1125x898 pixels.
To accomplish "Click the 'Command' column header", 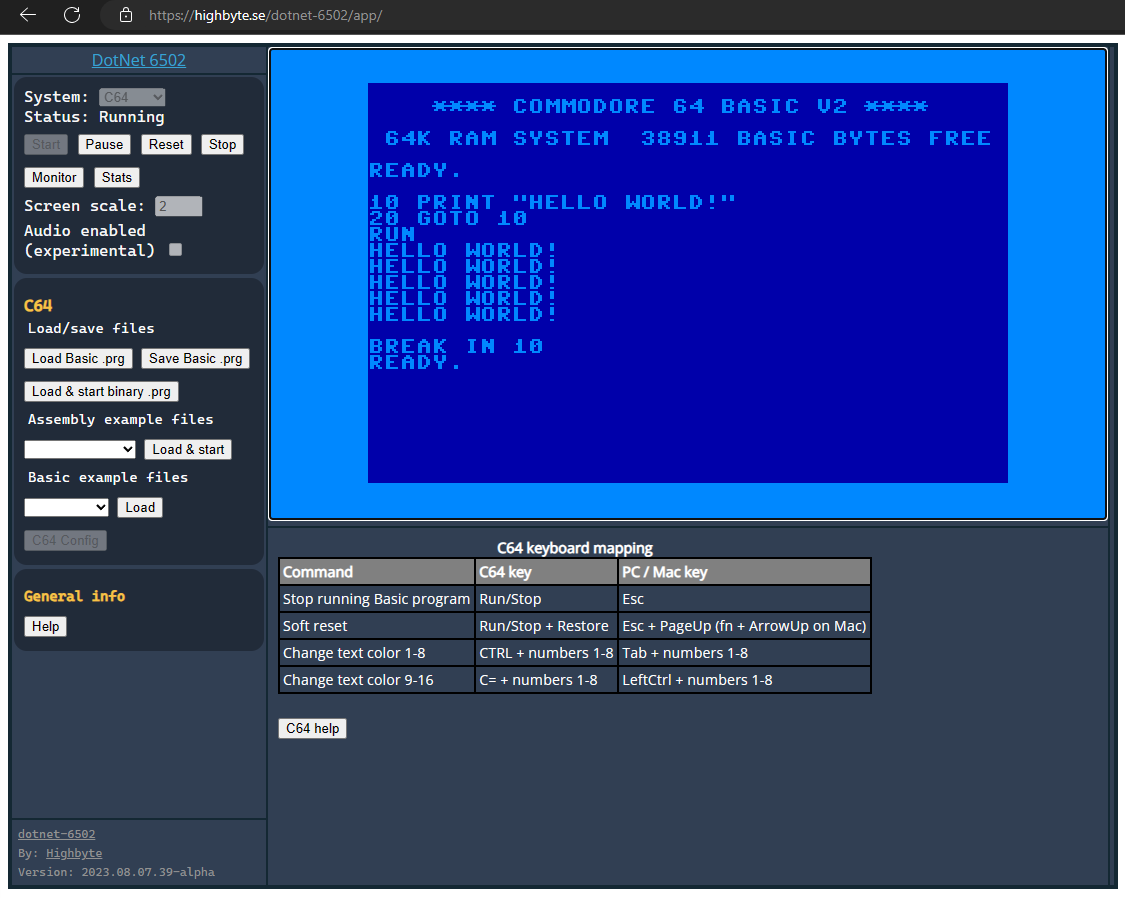I will (x=377, y=572).
